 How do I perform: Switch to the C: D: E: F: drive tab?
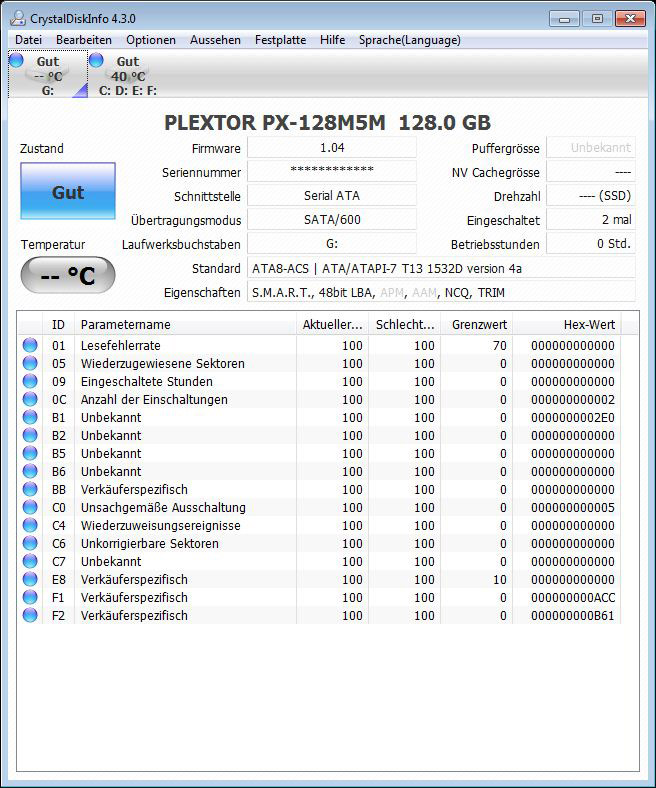coord(128,75)
